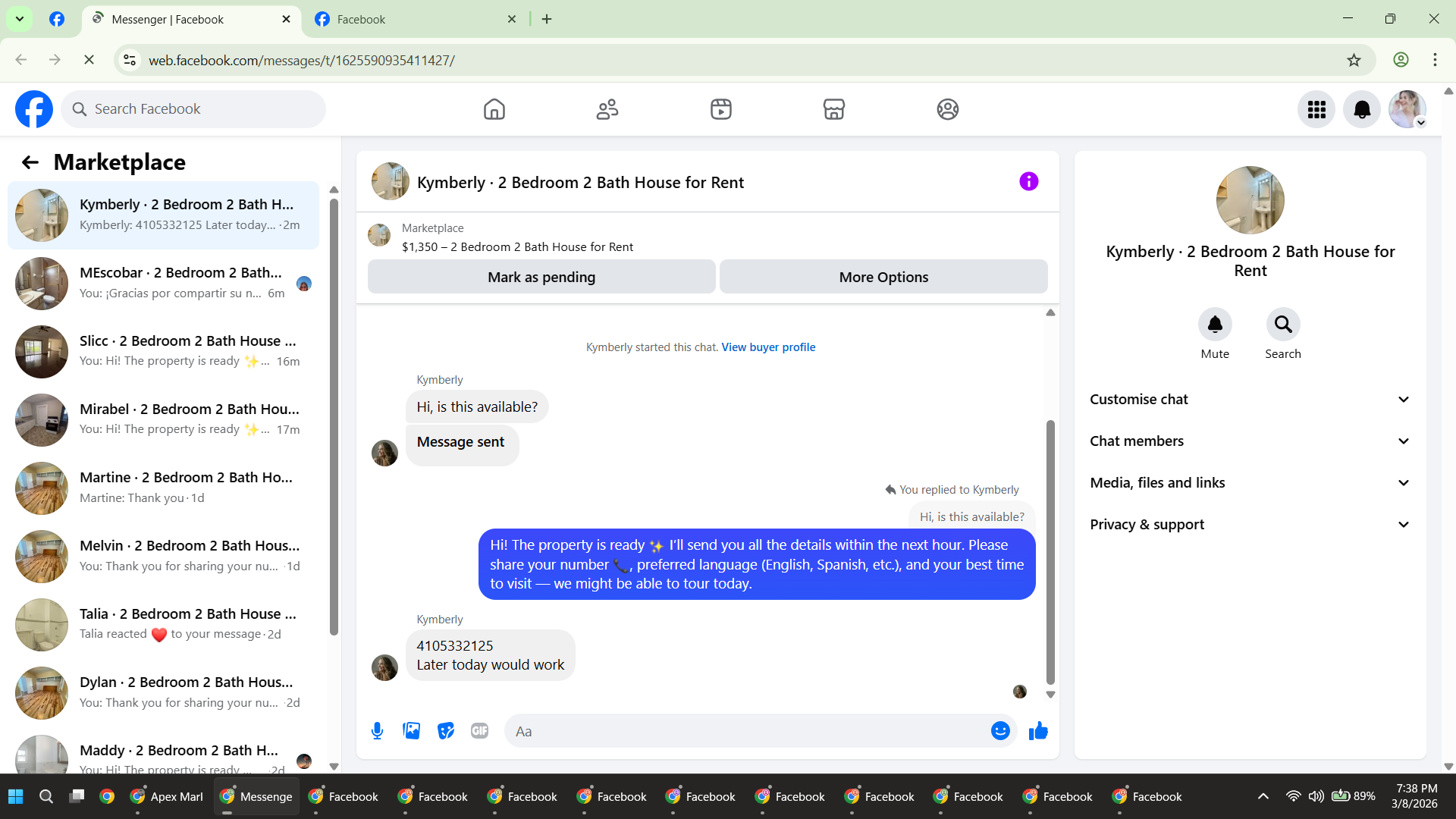This screenshot has height=819, width=1456.
Task: Attach a photo using the image icon
Action: [x=411, y=731]
